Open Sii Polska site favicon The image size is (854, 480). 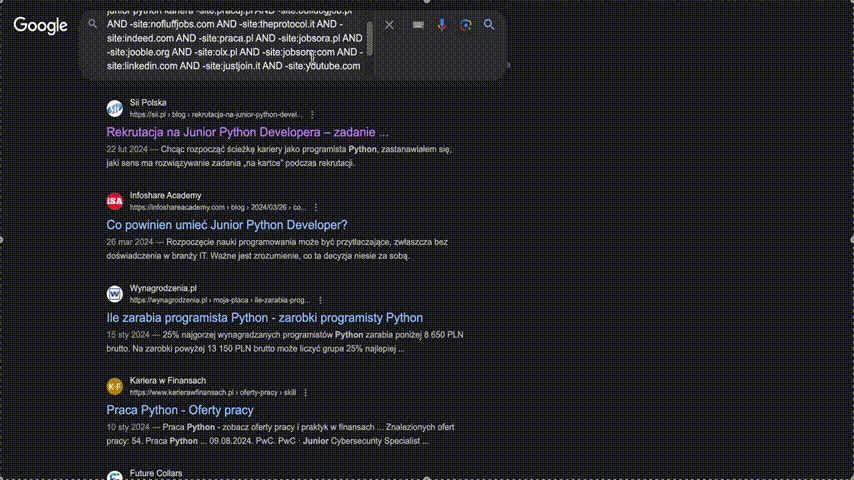point(114,108)
